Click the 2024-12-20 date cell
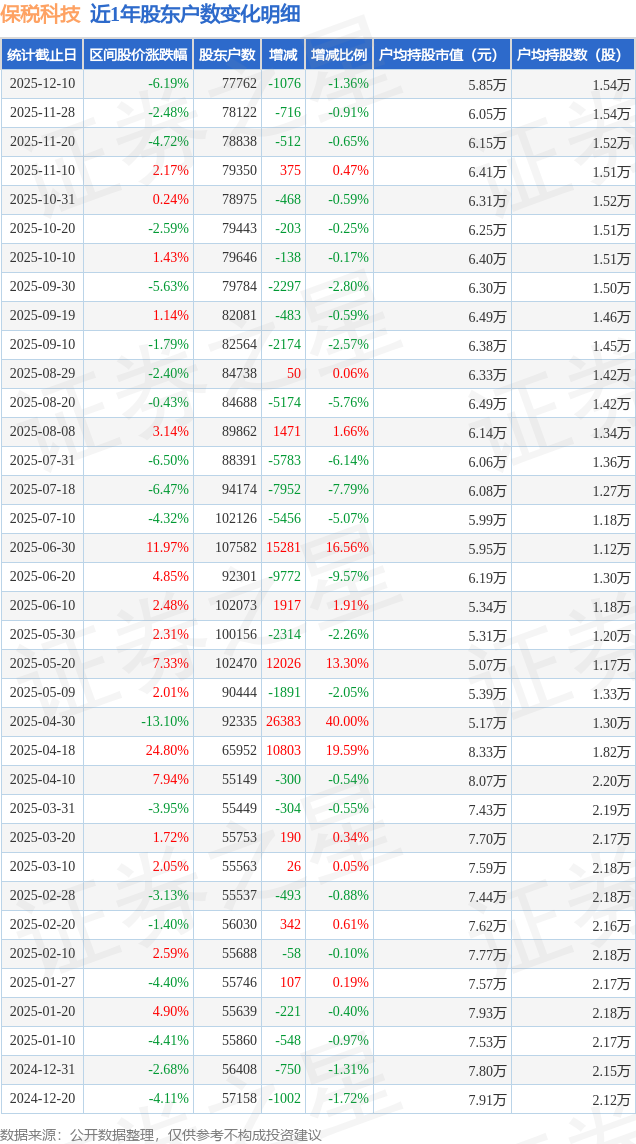 pos(42,1099)
